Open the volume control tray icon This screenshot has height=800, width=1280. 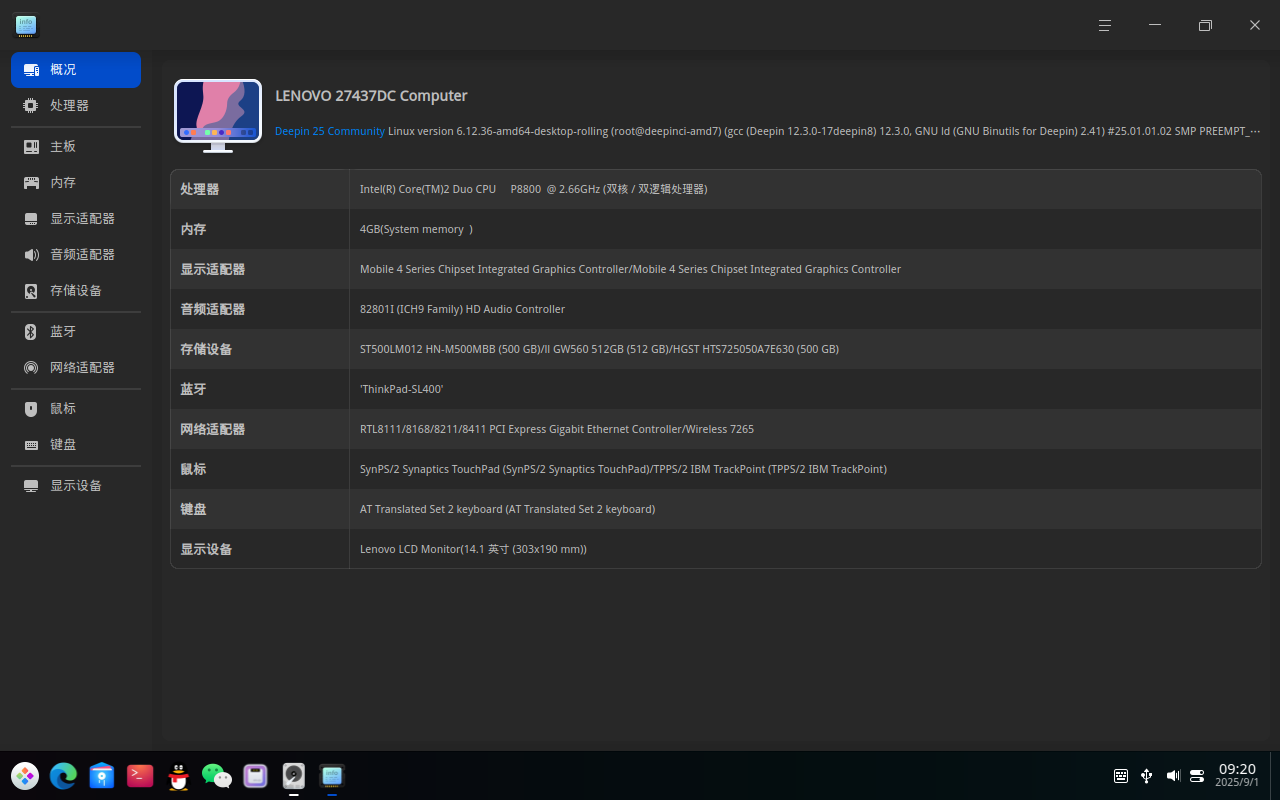point(1172,776)
